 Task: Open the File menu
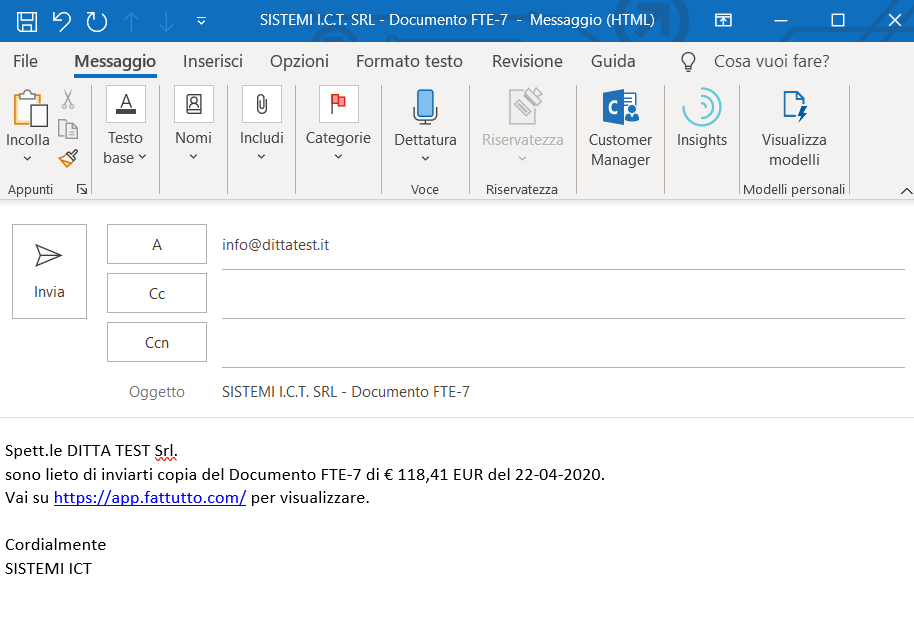click(25, 61)
